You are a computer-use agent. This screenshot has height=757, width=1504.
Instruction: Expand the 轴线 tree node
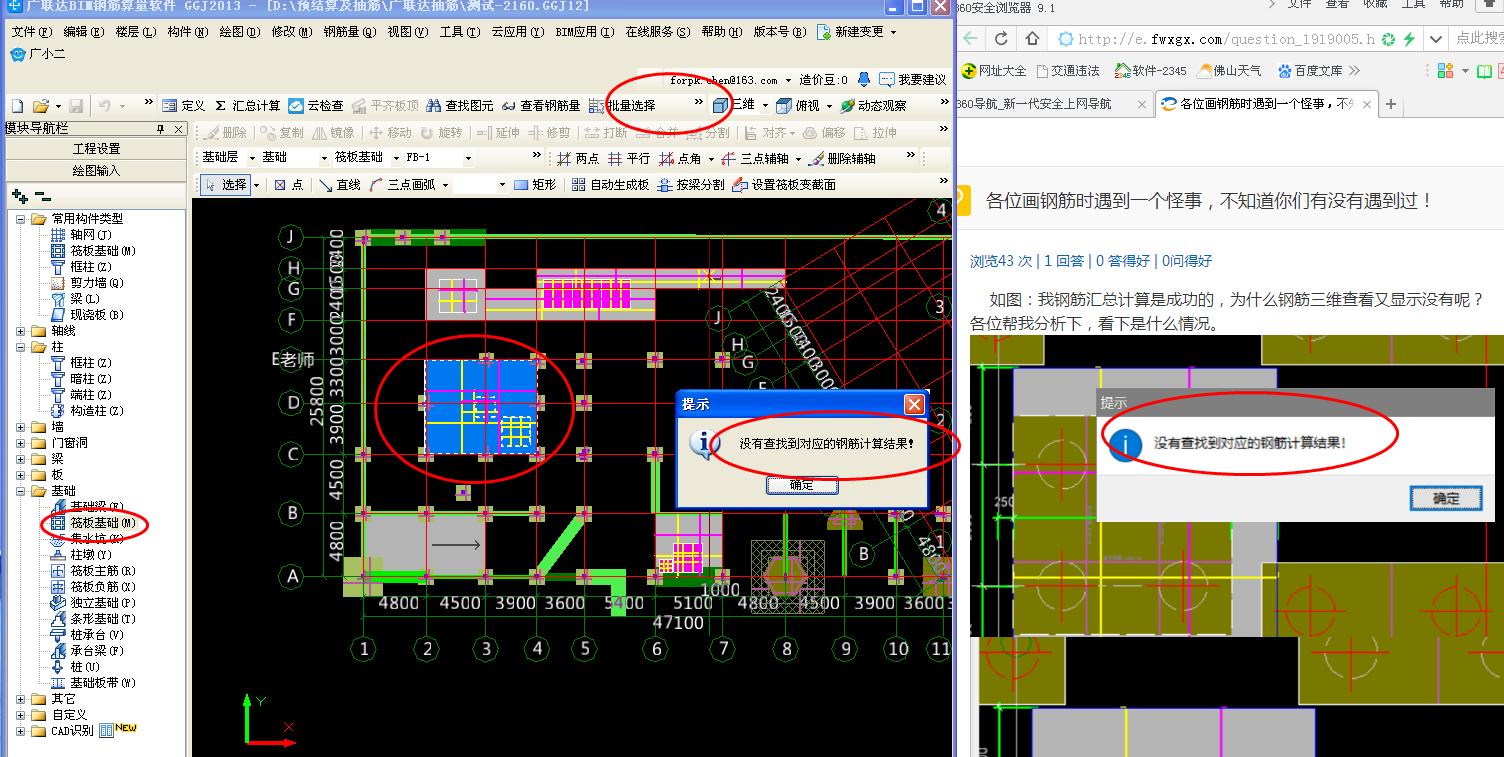pos(21,331)
